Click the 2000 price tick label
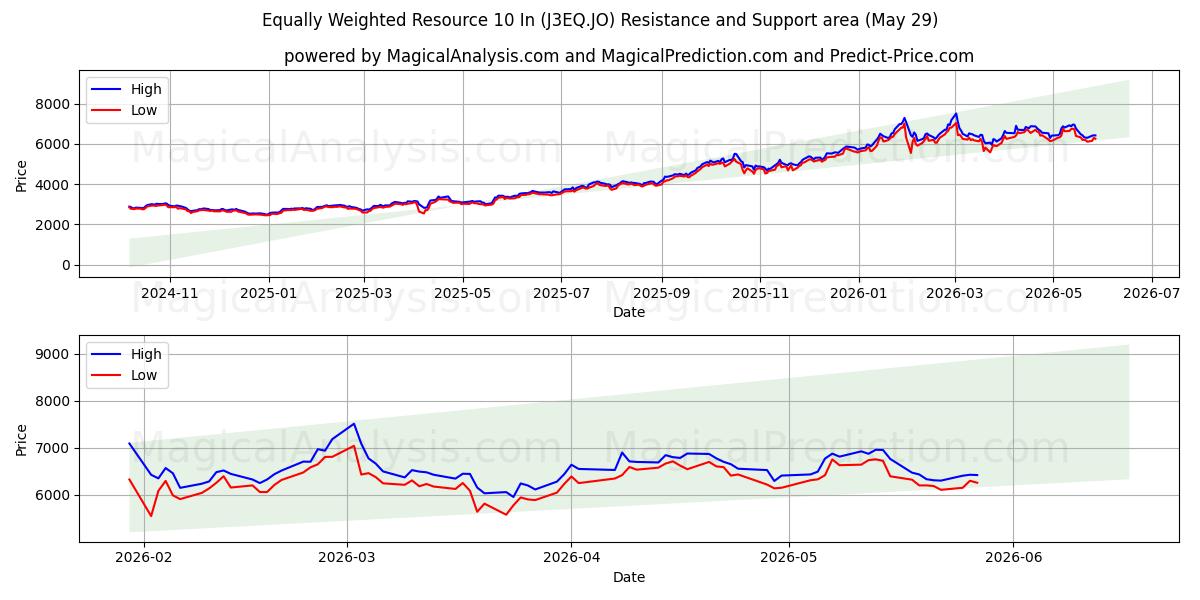 point(55,225)
